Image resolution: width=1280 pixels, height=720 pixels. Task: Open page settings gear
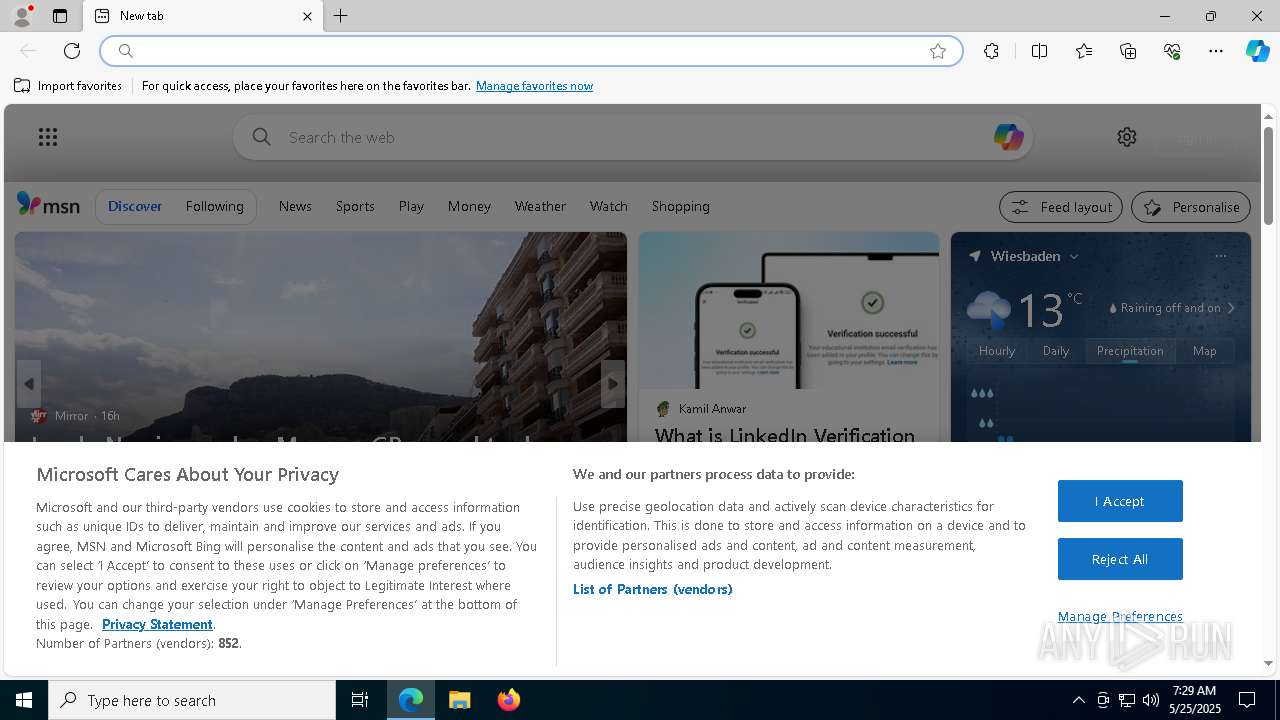1127,137
